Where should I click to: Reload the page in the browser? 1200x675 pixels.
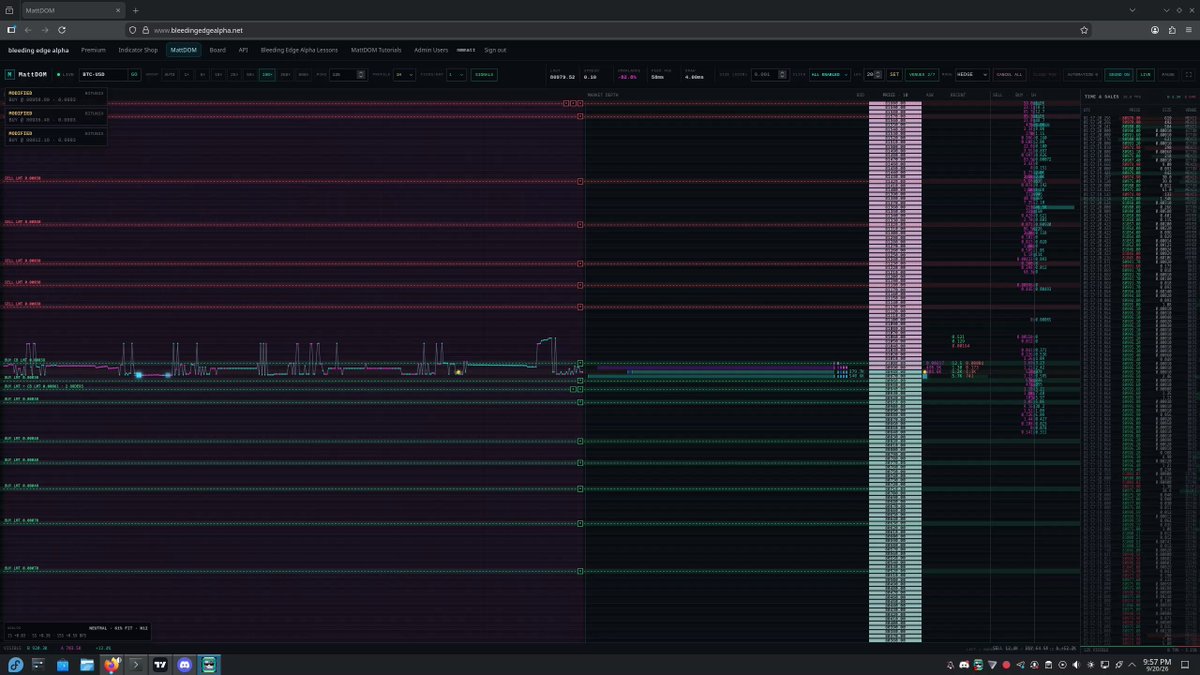(x=62, y=30)
